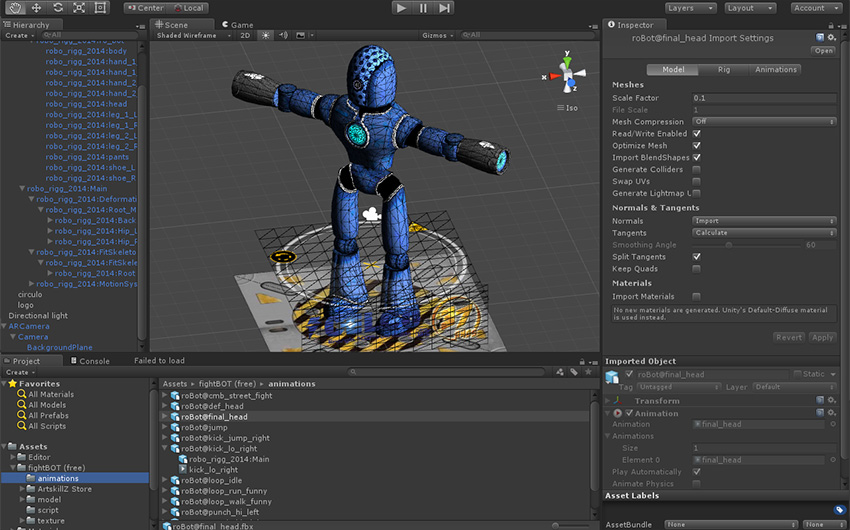The height and width of the screenshot is (530, 850).
Task: Switch to the Animations tab
Action: 775,69
